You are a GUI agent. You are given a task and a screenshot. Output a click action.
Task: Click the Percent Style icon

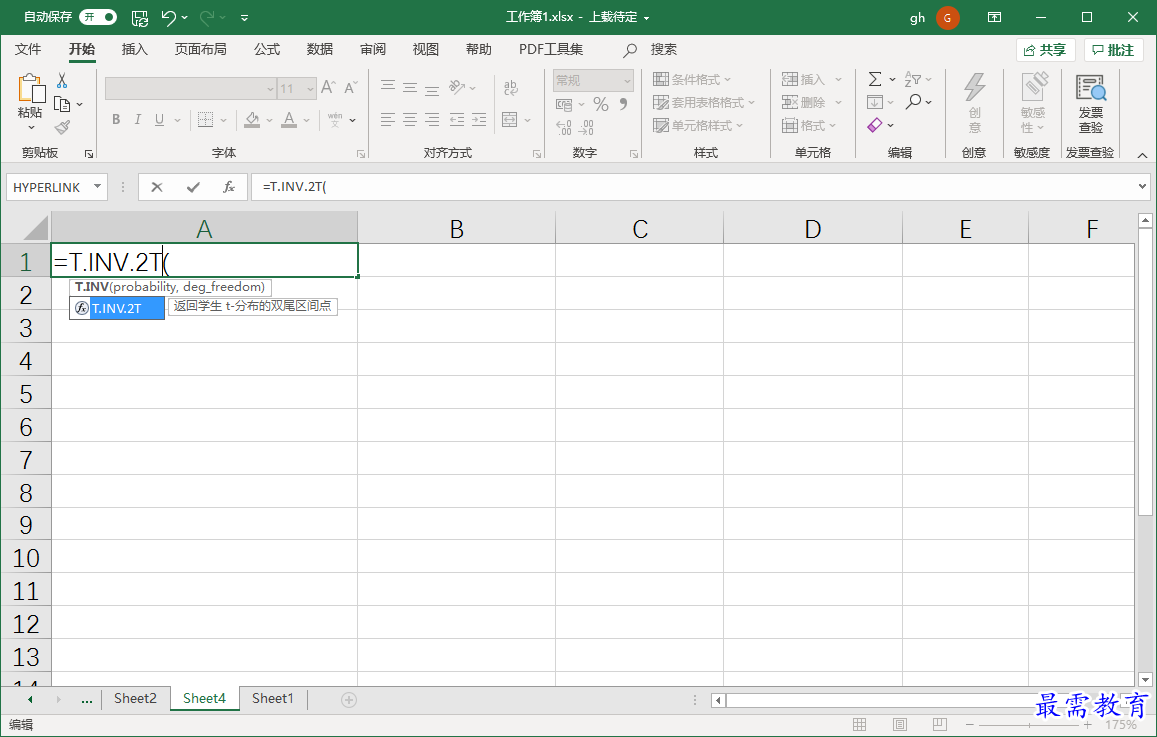pyautogui.click(x=601, y=105)
